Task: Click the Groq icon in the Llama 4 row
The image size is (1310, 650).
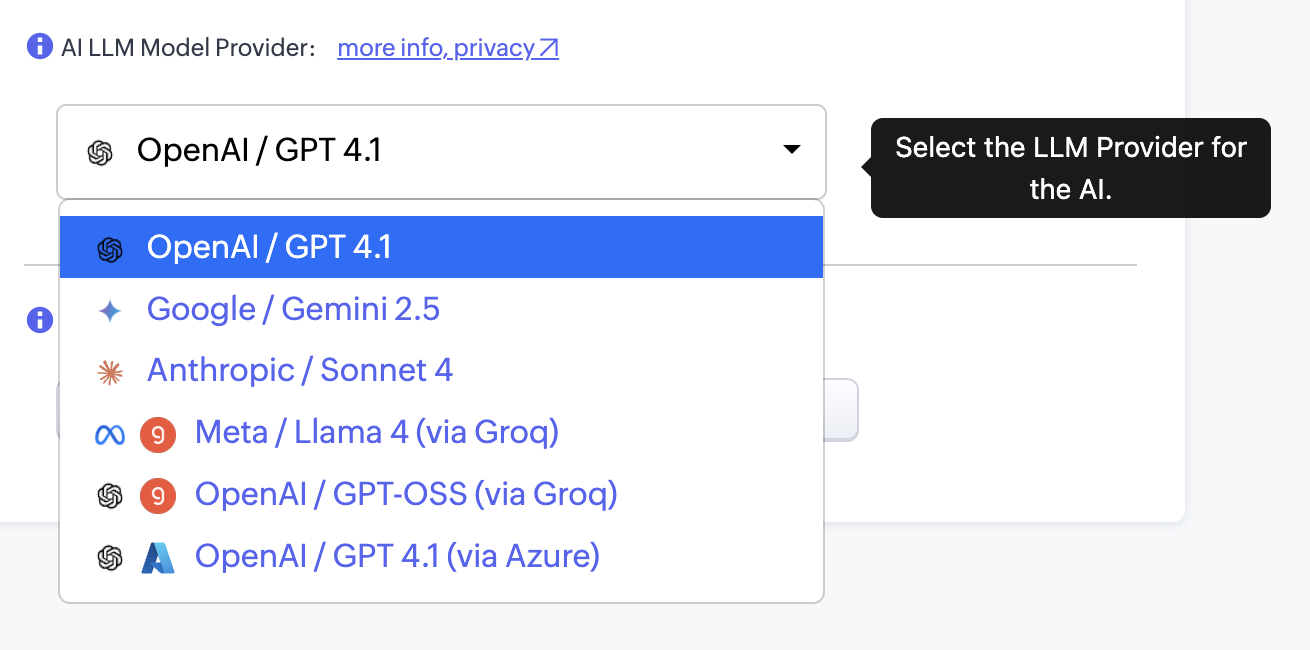Action: coord(158,434)
